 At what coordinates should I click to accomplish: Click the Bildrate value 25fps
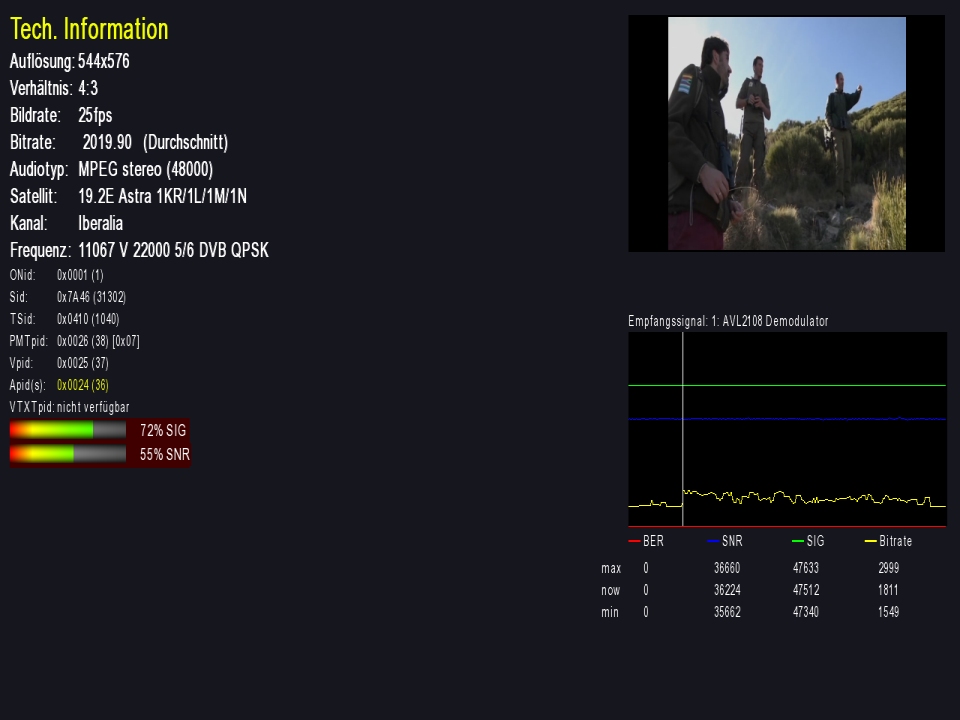[95, 115]
